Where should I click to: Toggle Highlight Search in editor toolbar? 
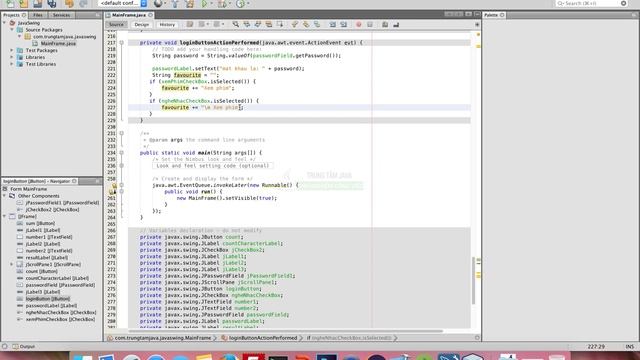point(269,24)
